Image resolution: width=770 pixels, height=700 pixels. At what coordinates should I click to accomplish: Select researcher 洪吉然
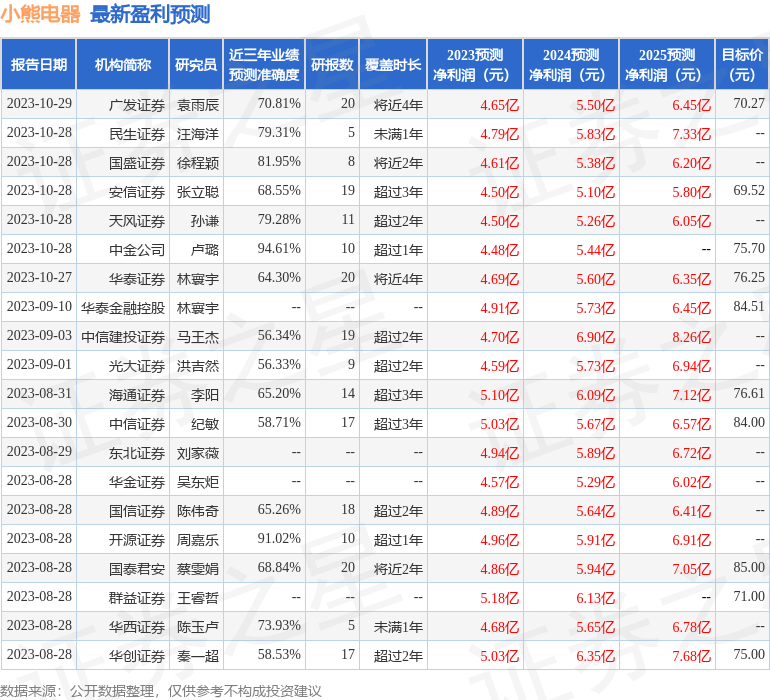point(198,365)
